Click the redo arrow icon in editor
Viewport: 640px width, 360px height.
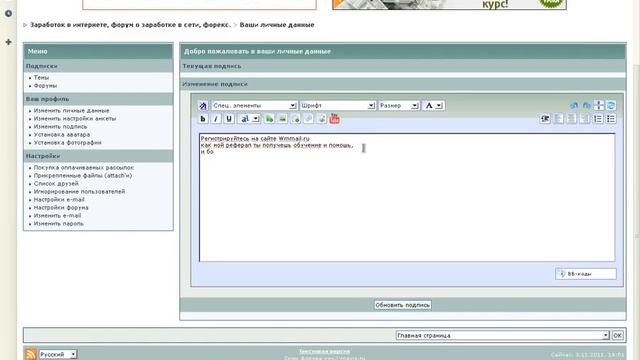coord(586,105)
